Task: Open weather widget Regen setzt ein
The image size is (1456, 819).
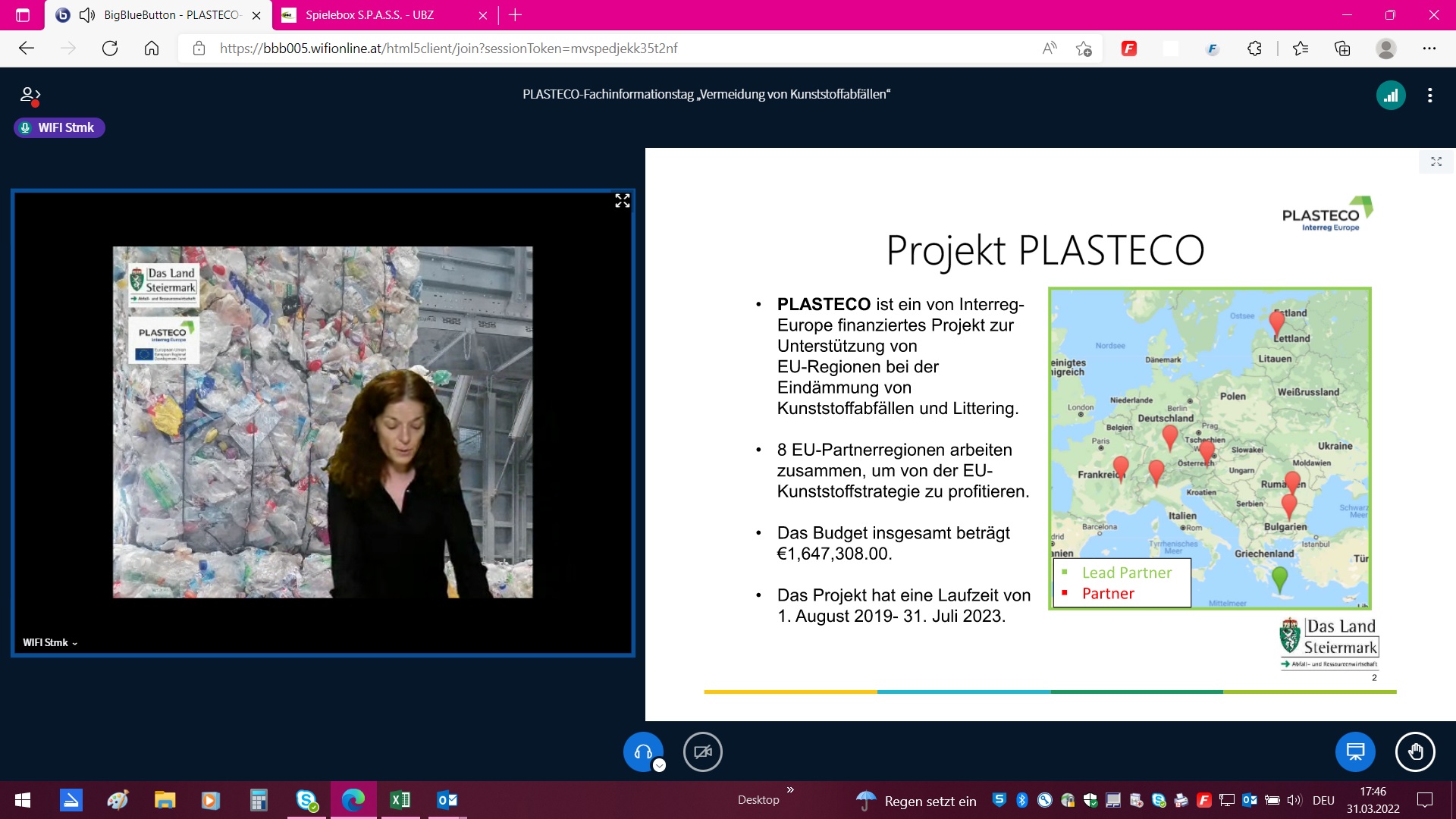Action: [916, 801]
